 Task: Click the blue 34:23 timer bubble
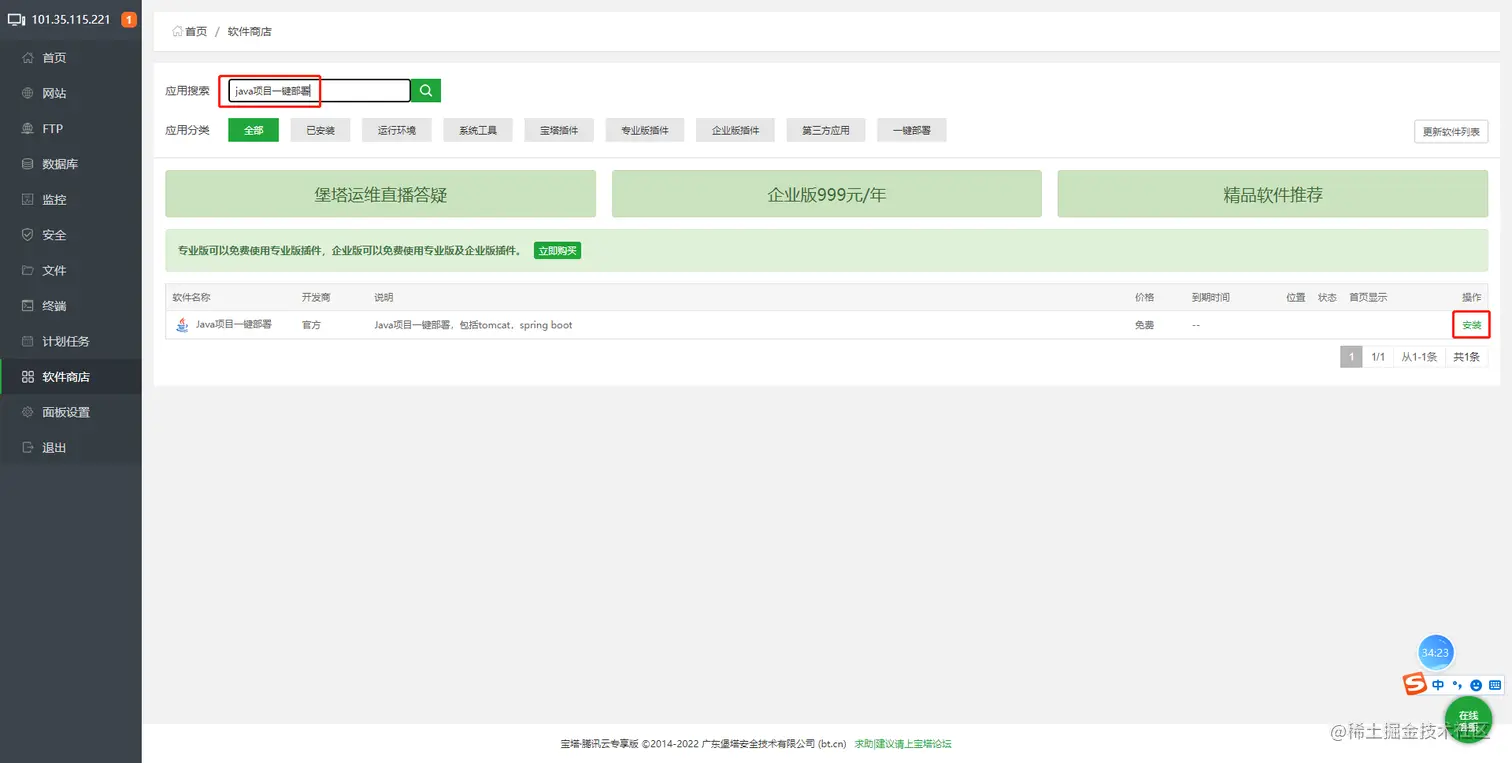(1435, 652)
